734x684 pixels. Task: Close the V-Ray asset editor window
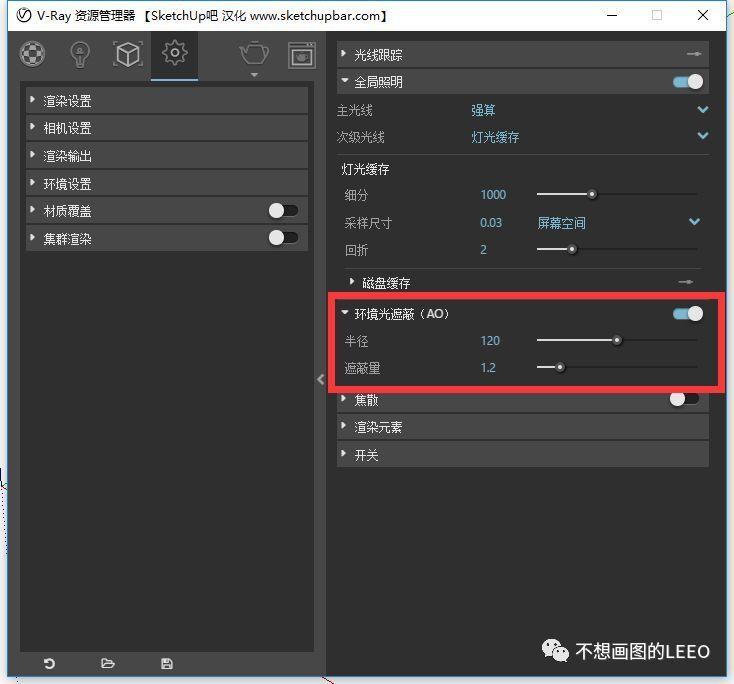tap(703, 15)
